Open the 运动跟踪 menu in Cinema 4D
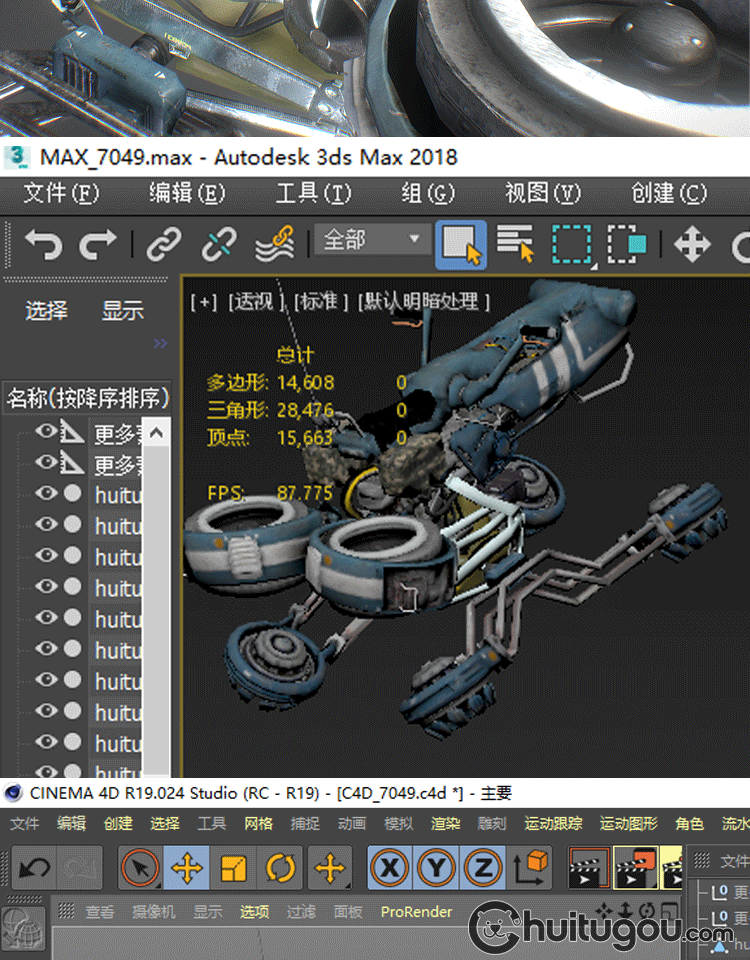The height and width of the screenshot is (960, 750). (x=553, y=823)
